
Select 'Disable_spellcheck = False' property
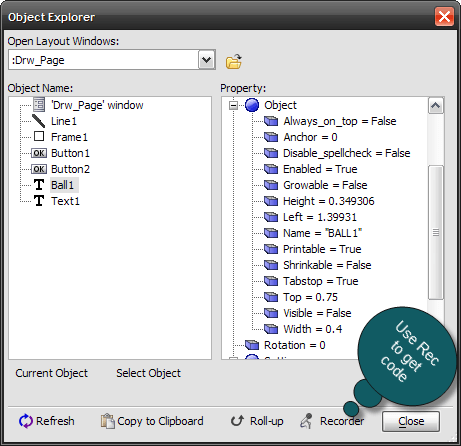pyautogui.click(x=347, y=153)
